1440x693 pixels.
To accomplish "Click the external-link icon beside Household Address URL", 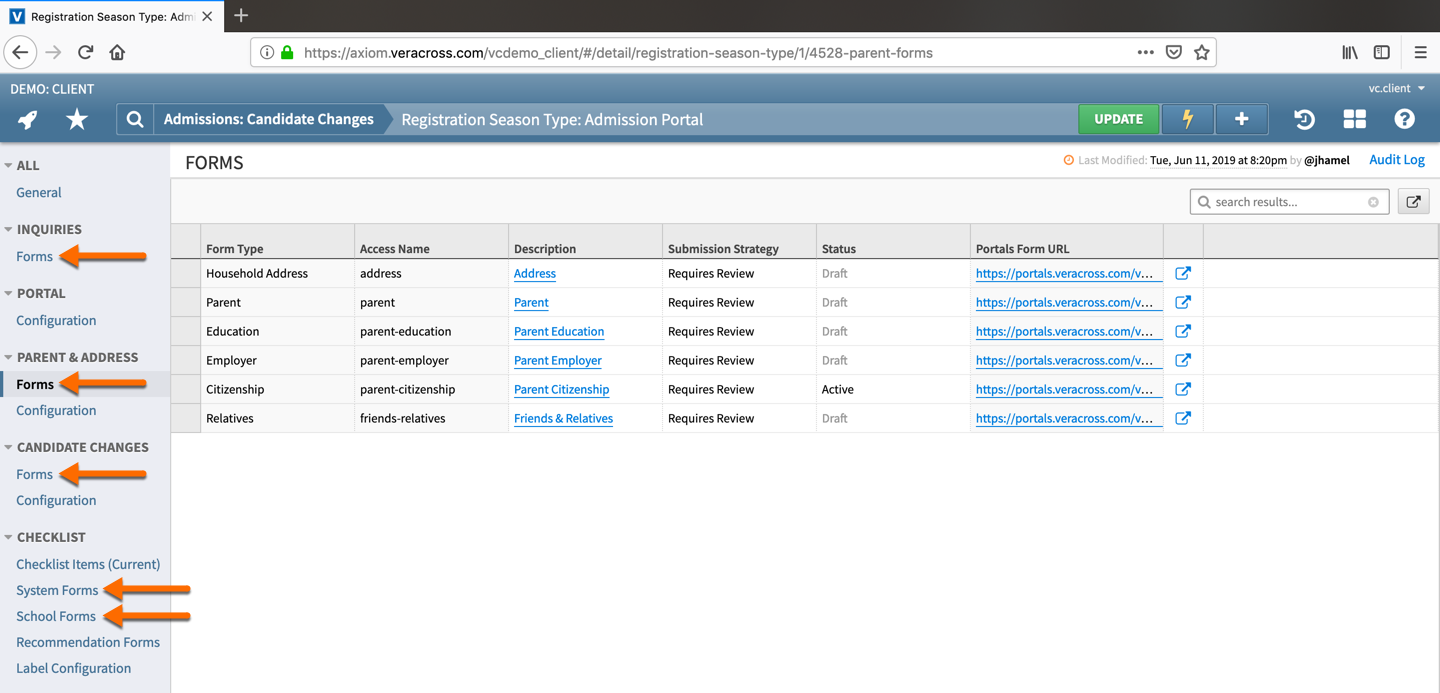I will [x=1183, y=272].
